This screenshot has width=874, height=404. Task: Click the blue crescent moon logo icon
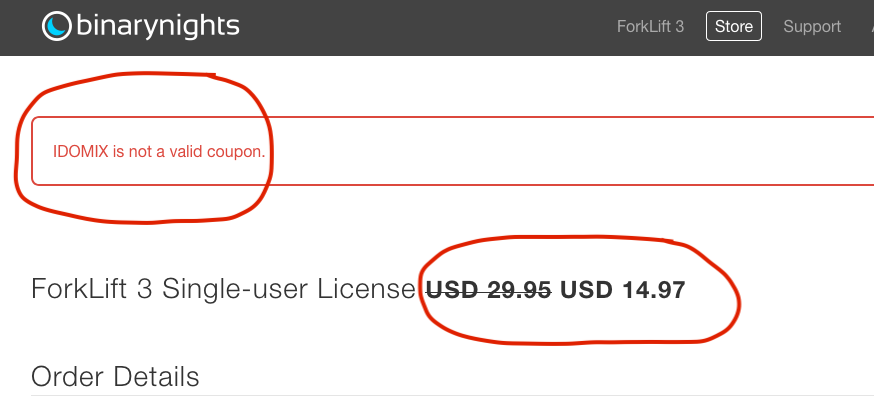(57, 26)
